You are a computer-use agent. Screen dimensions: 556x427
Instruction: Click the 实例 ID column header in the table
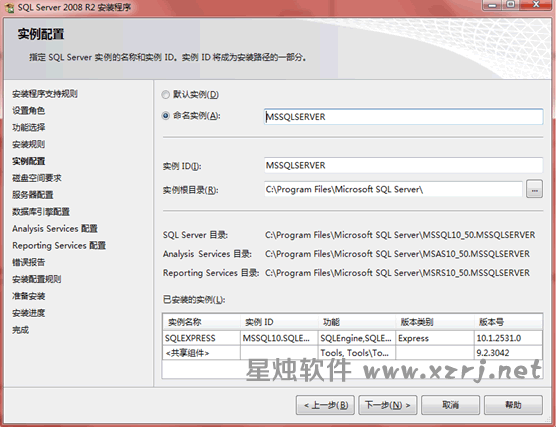tap(279, 322)
